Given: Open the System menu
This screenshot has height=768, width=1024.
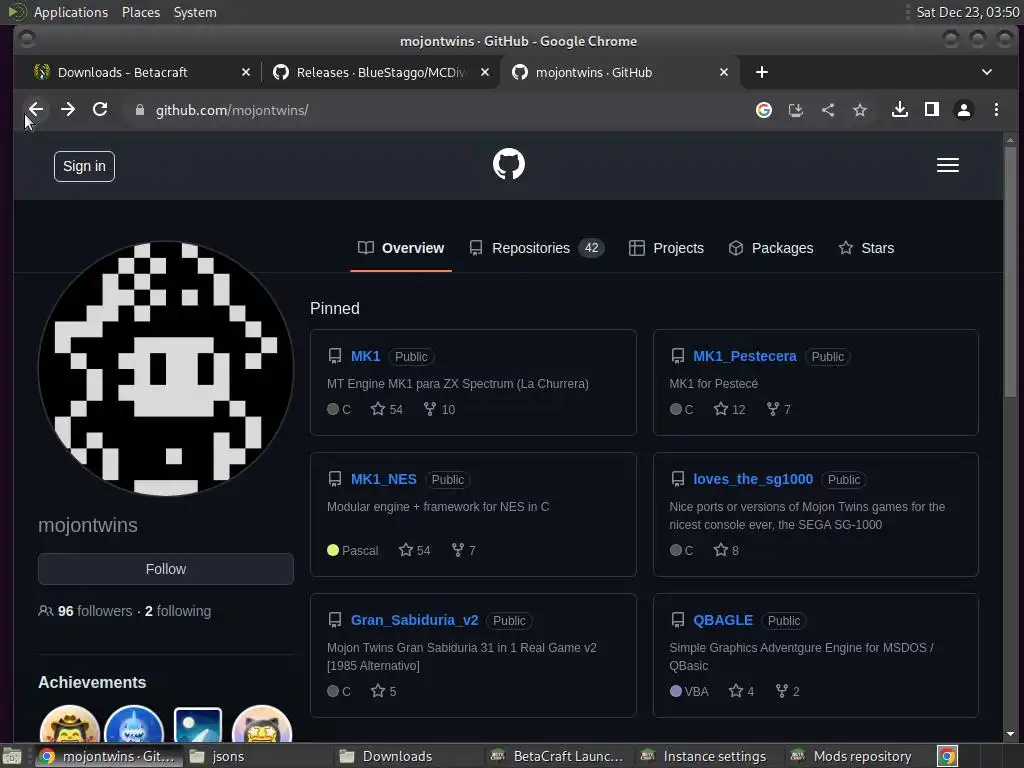Looking at the screenshot, I should coord(195,12).
